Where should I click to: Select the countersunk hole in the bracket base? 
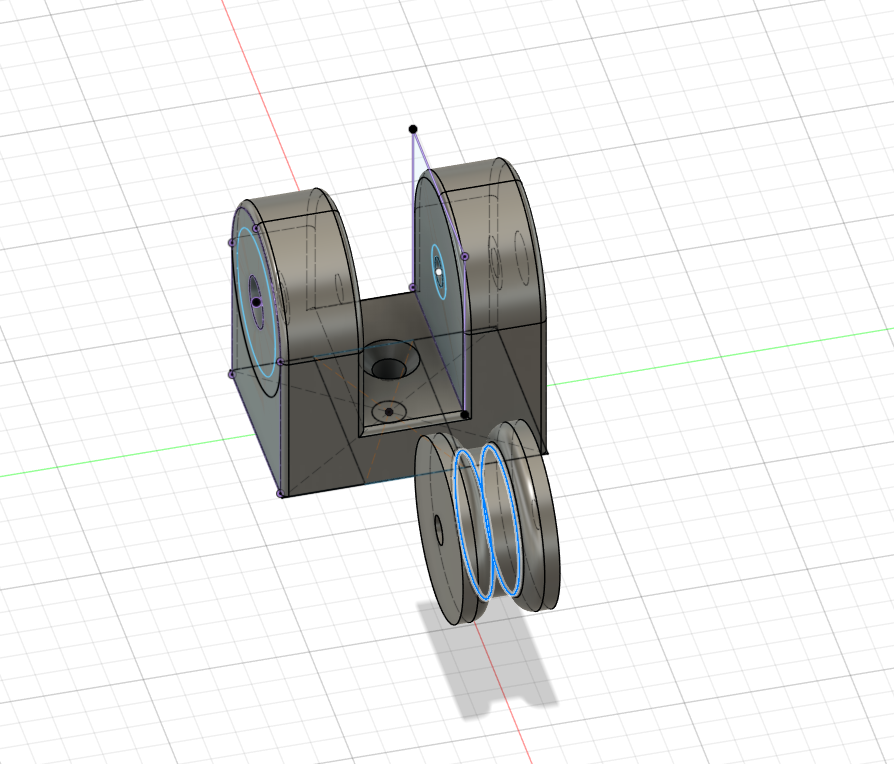pos(391,360)
